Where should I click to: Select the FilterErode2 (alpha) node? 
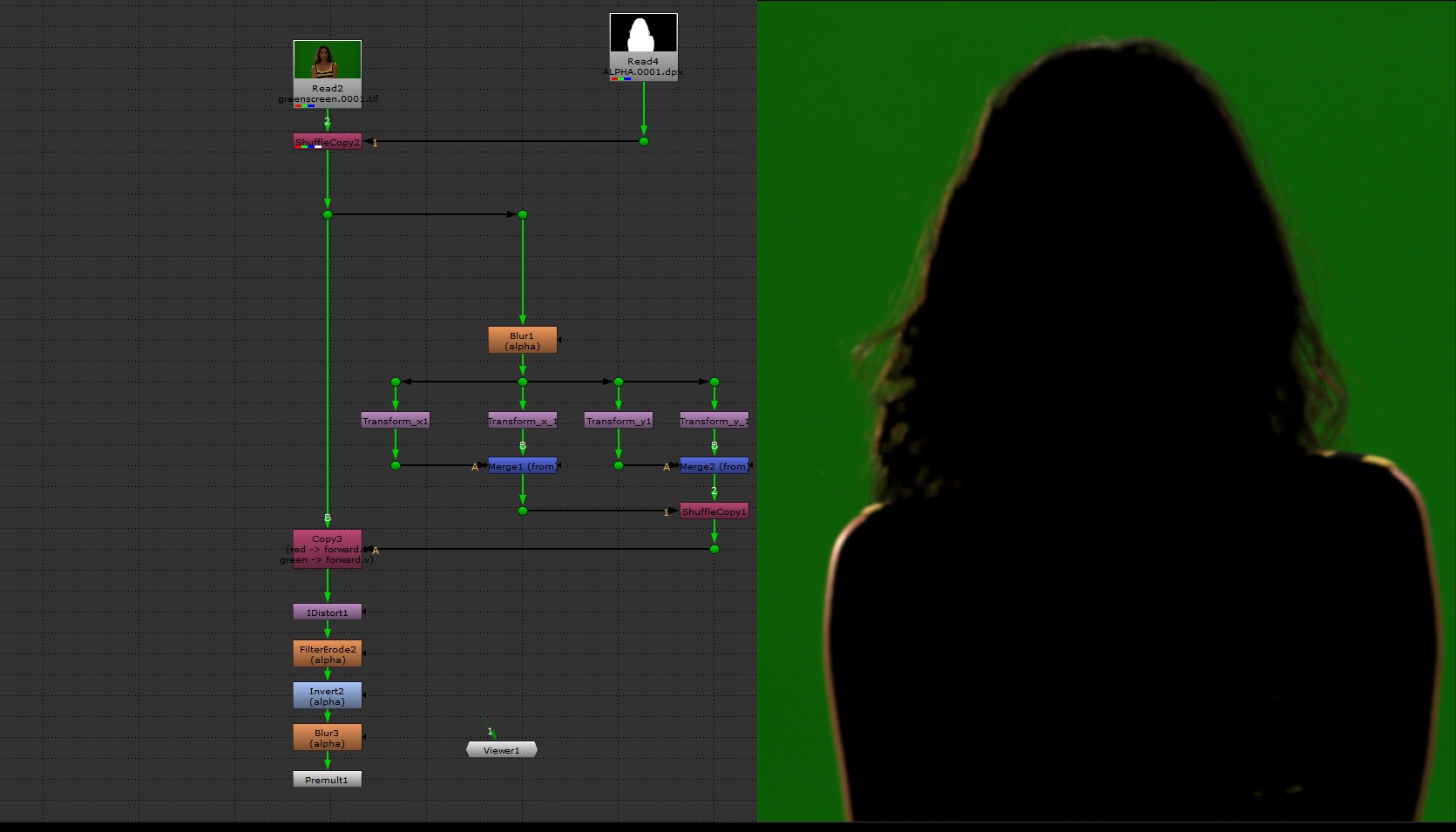(327, 654)
